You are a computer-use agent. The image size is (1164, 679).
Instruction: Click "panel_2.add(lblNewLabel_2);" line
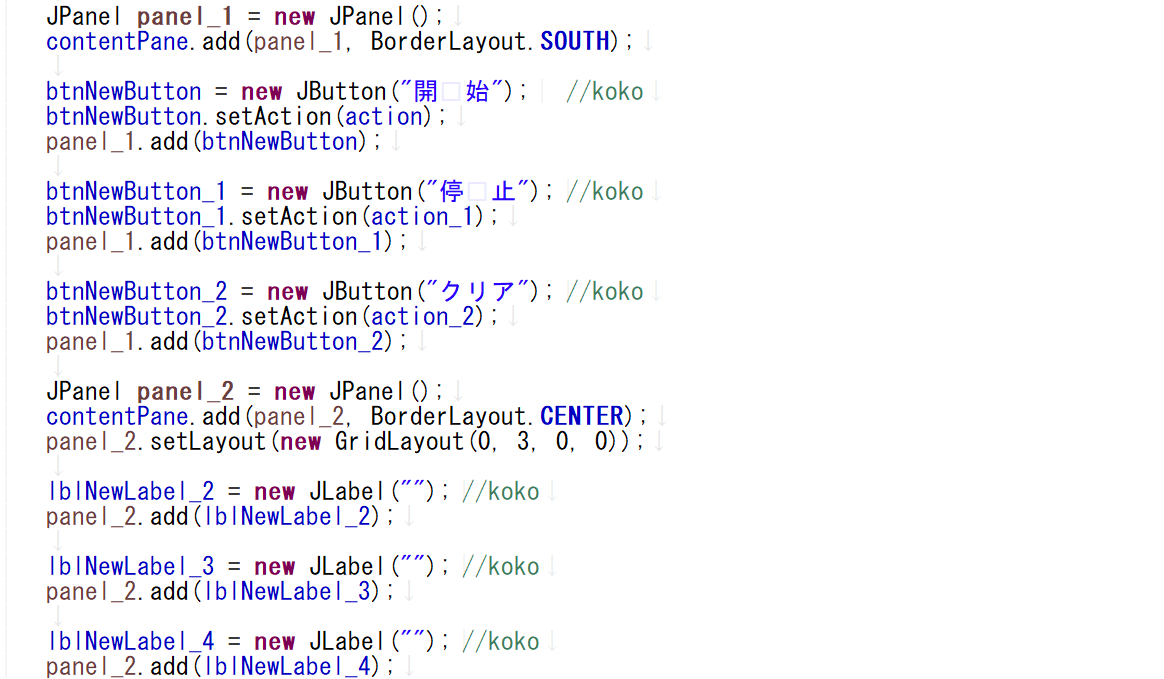coord(220,516)
